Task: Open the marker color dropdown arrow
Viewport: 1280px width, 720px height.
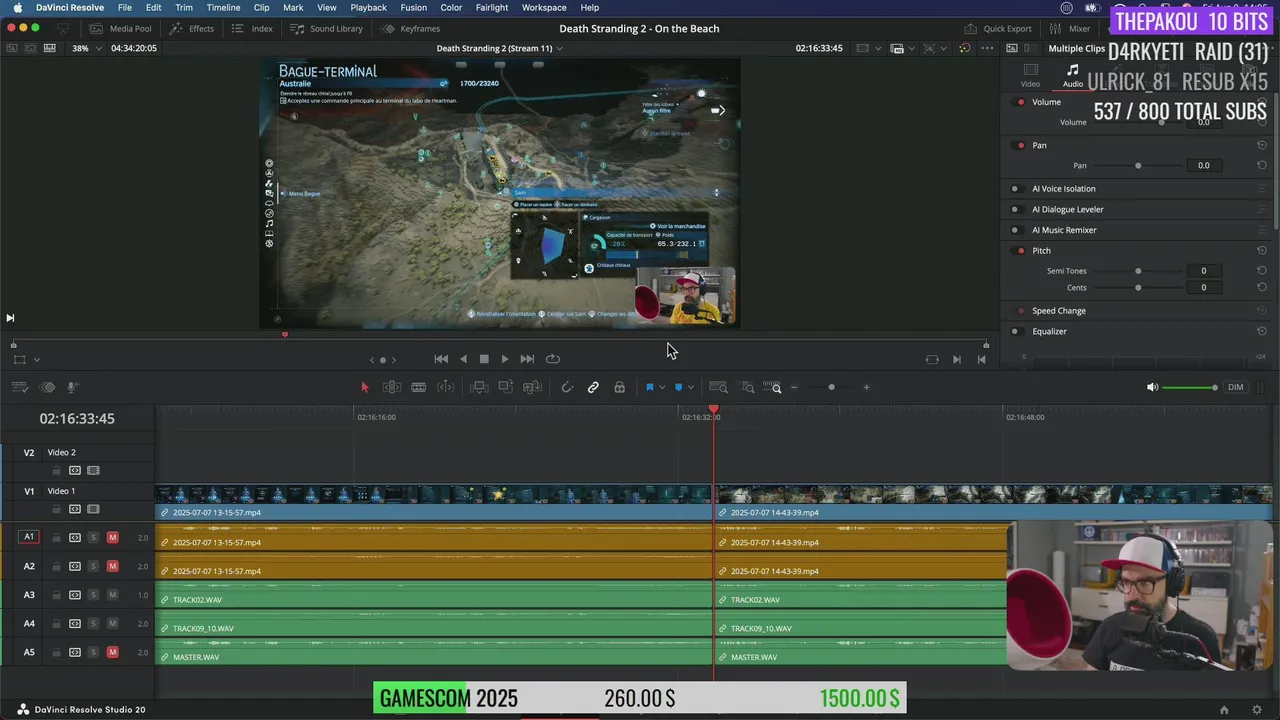Action: pos(692,387)
